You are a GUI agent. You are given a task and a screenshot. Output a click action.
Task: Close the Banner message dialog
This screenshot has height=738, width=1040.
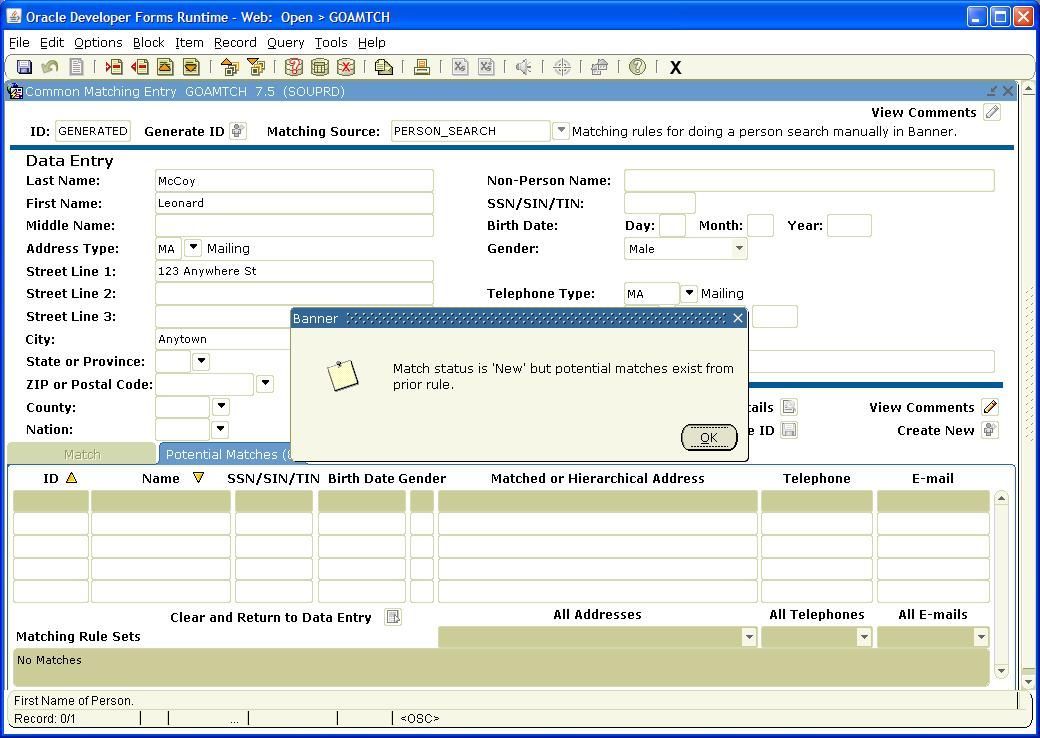click(738, 318)
